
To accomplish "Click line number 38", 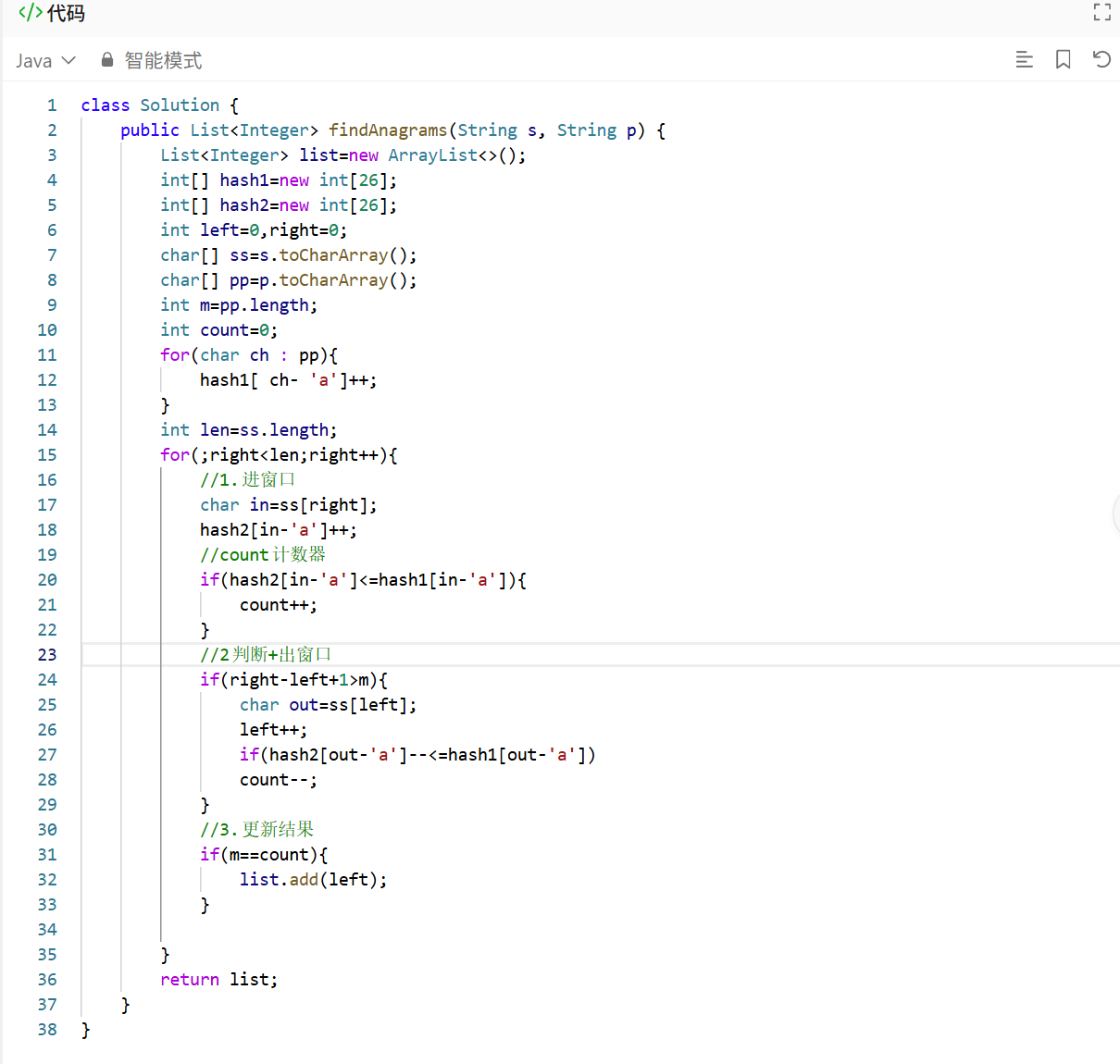I will [x=47, y=1030].
